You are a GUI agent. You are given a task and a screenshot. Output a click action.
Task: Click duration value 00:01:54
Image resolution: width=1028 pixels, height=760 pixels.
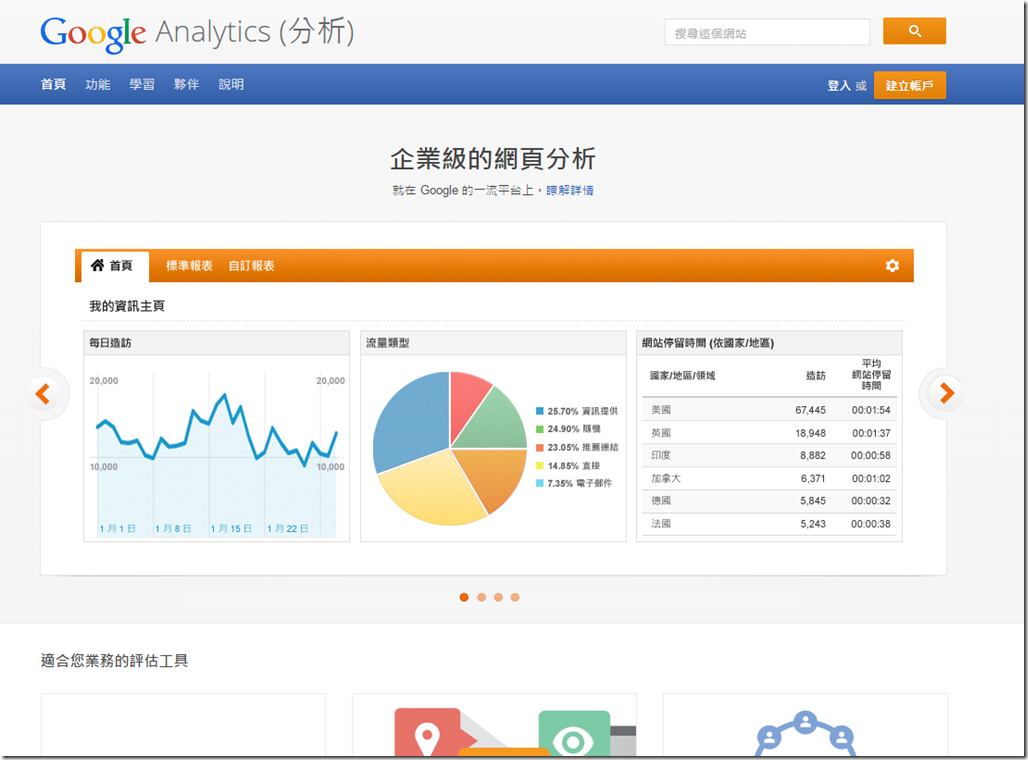pyautogui.click(x=871, y=410)
